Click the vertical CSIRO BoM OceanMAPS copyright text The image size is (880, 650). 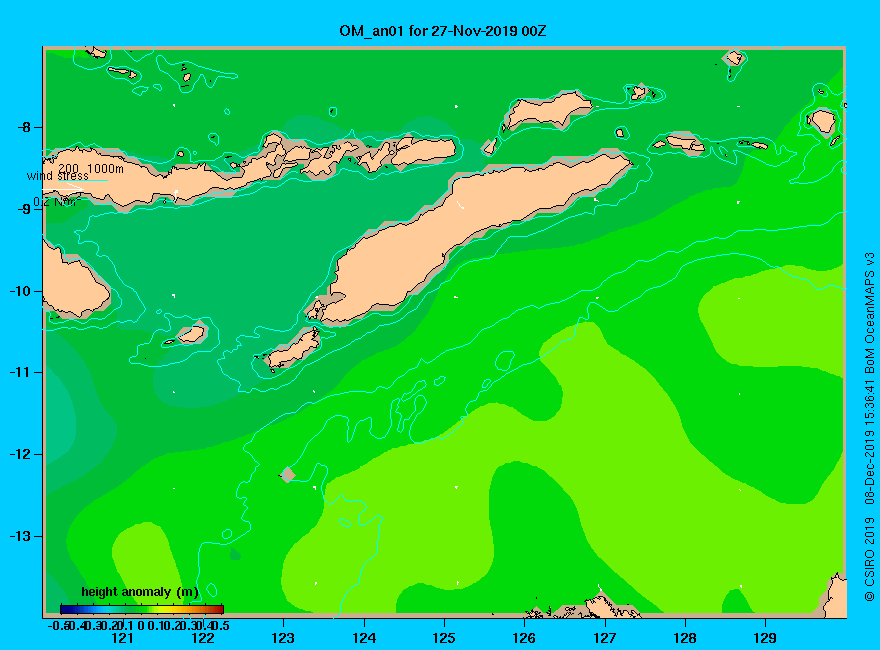(869, 427)
